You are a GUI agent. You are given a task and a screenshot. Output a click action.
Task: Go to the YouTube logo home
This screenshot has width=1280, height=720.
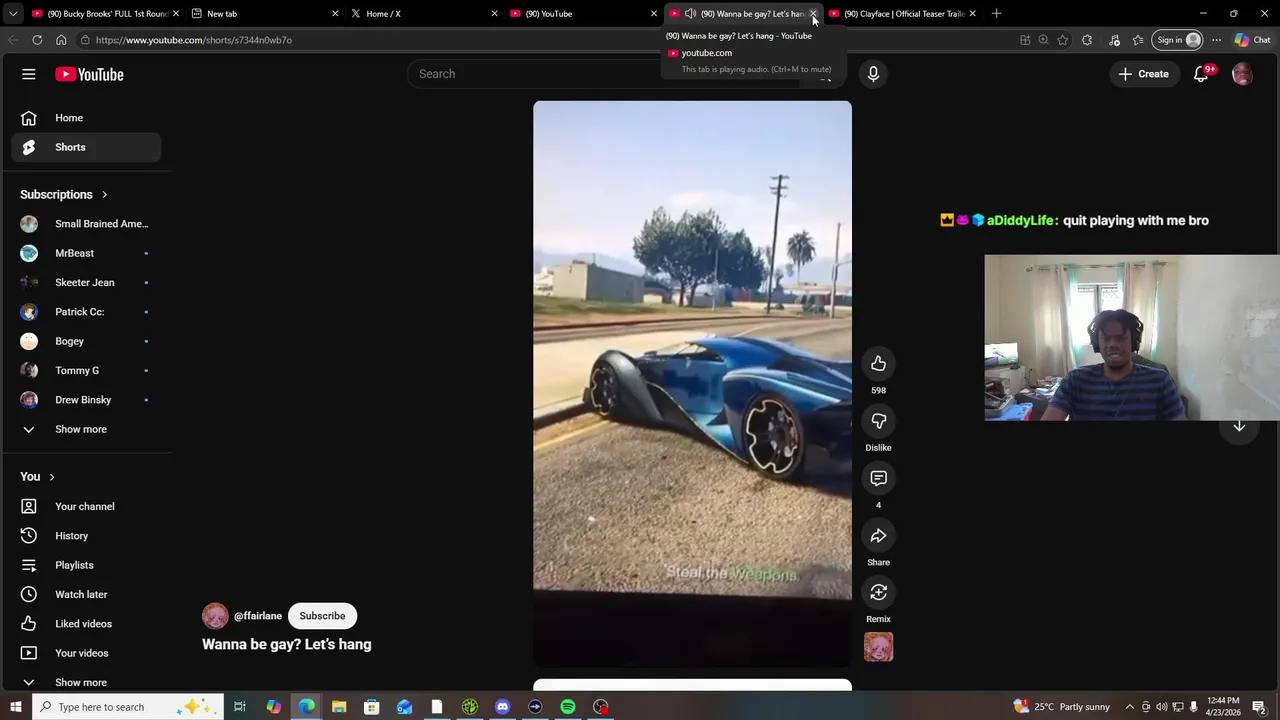[89, 74]
